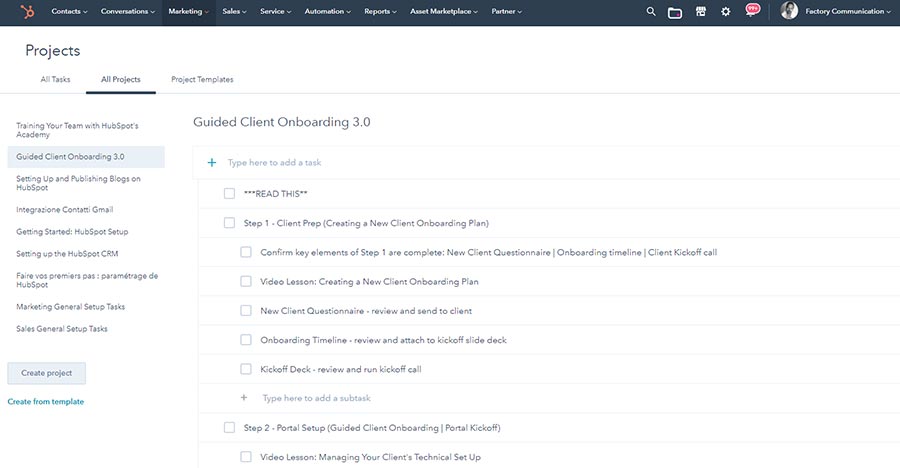Open New Client Questionnaire - review and send text

coord(366,311)
